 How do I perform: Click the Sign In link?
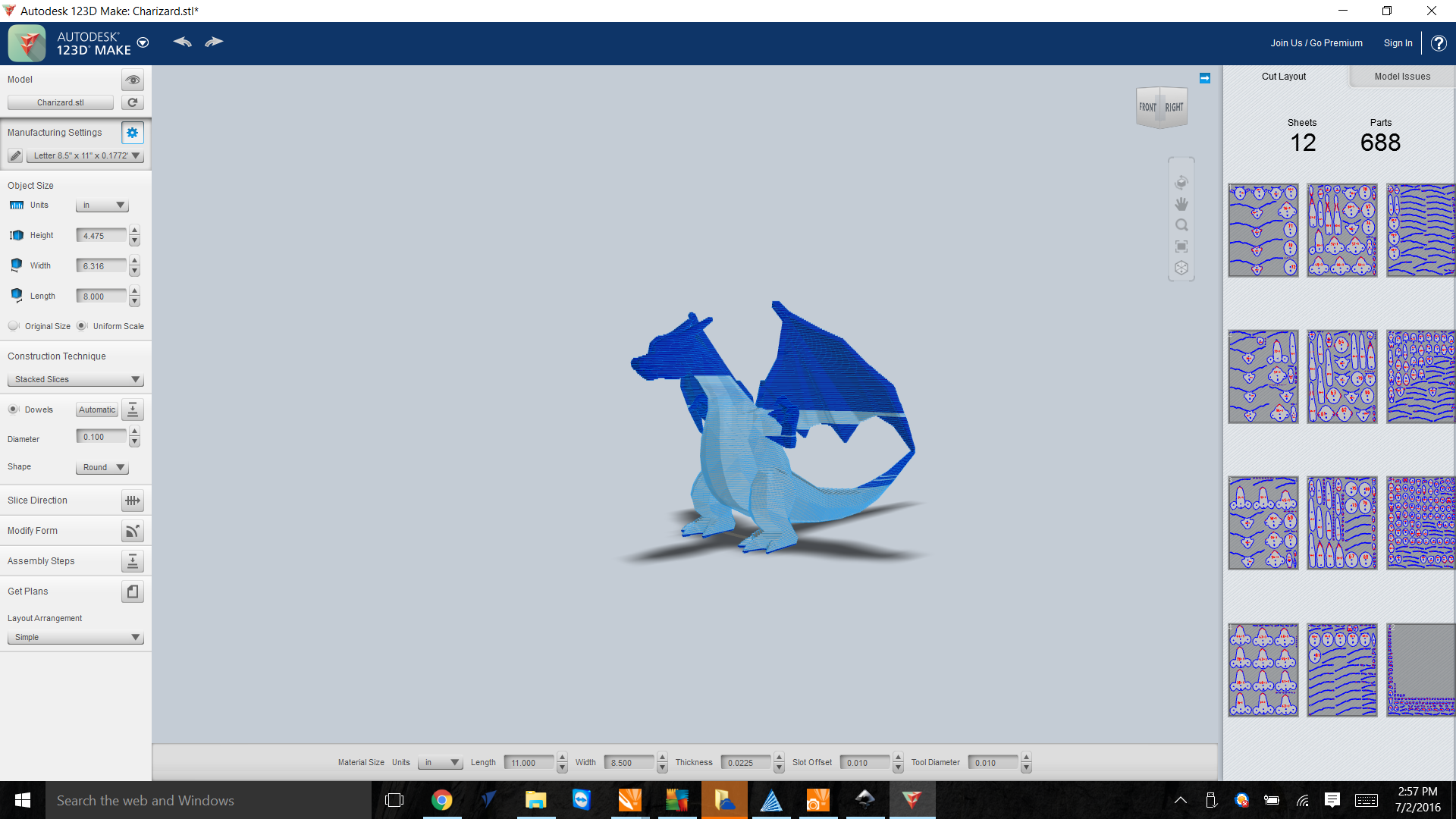[x=1398, y=43]
